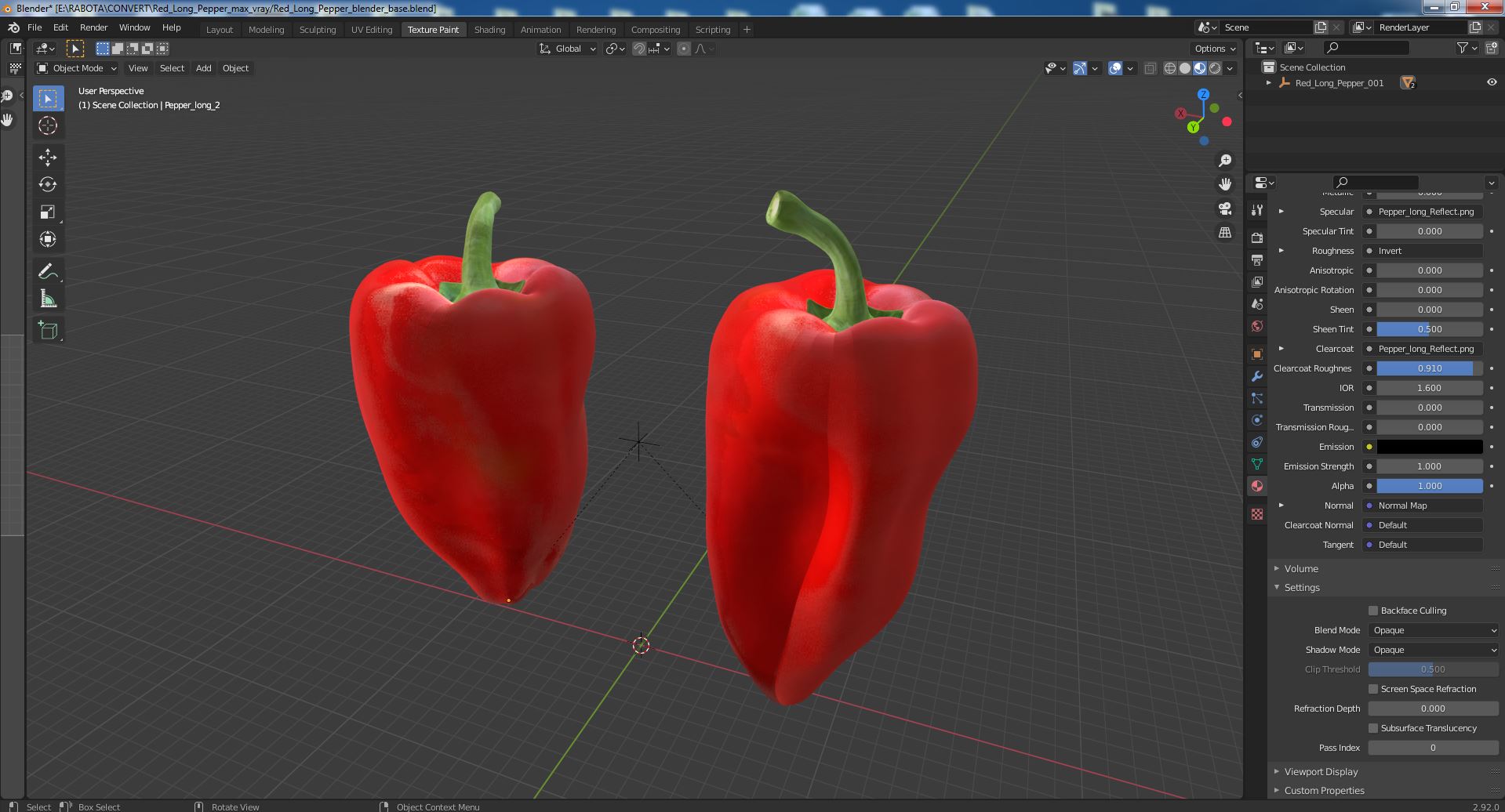
Task: Select the Measure tool
Action: (x=48, y=299)
